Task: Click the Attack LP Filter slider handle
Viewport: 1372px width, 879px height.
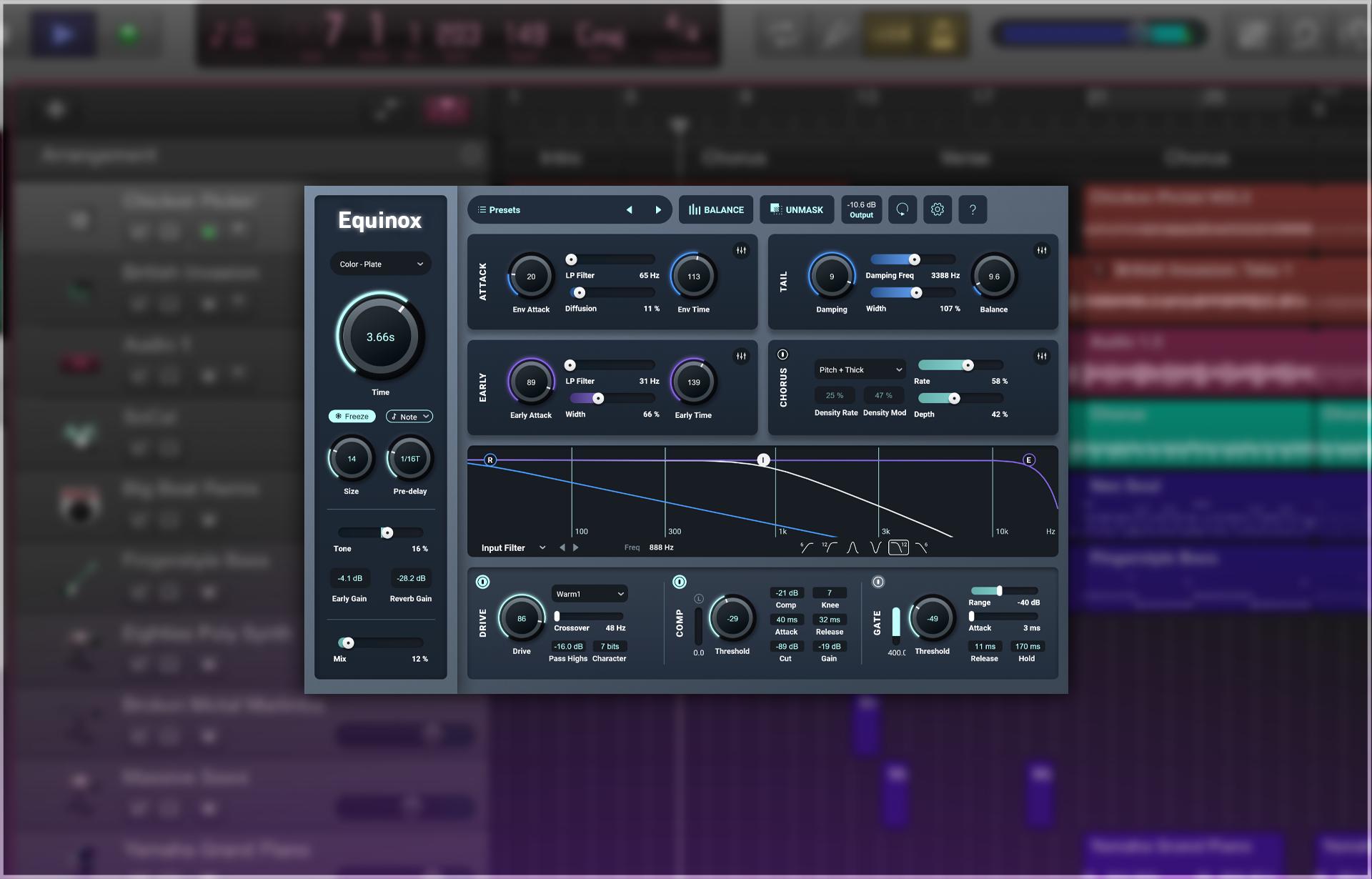Action: coord(572,259)
